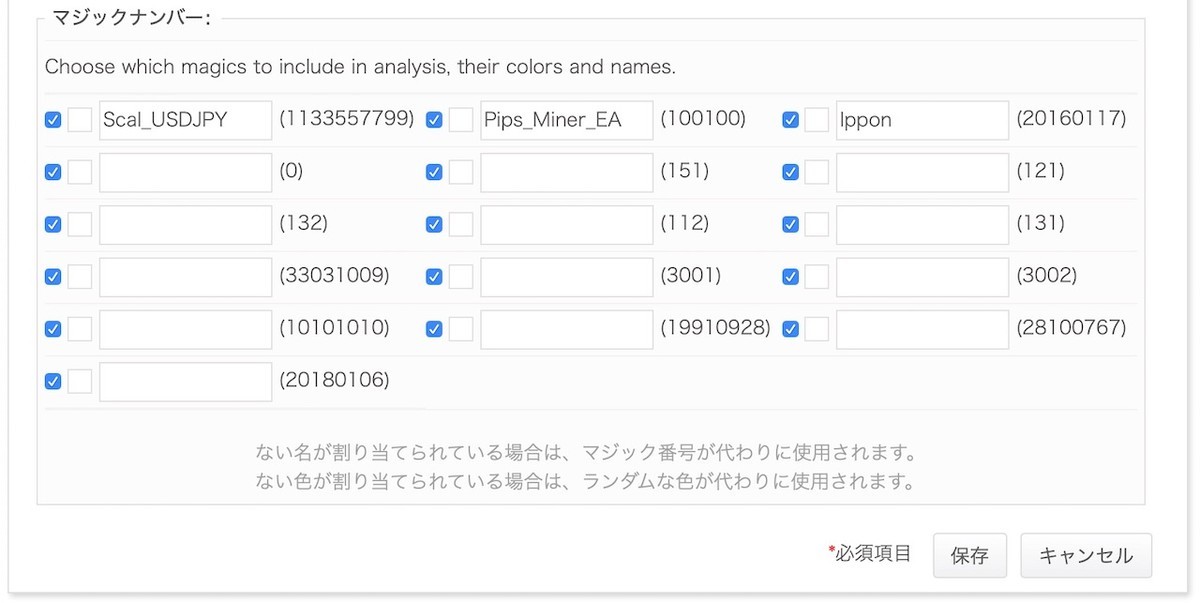Image resolution: width=1200 pixels, height=603 pixels.
Task: Toggle the Pips_Miner_EA inclusion checkbox
Action: coord(434,120)
